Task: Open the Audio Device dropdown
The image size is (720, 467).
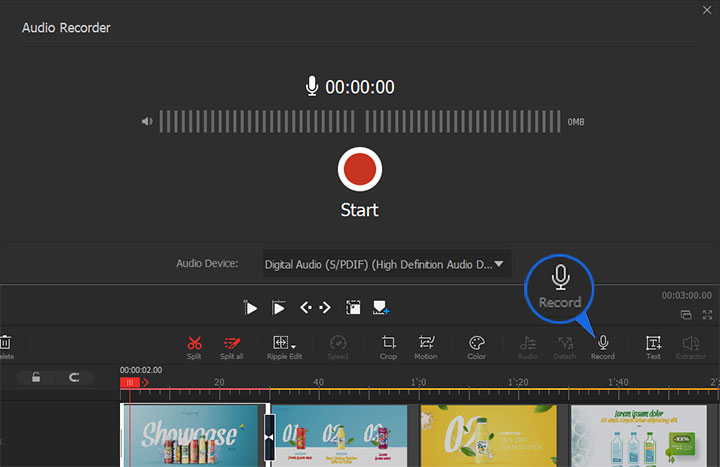Action: (x=386, y=265)
